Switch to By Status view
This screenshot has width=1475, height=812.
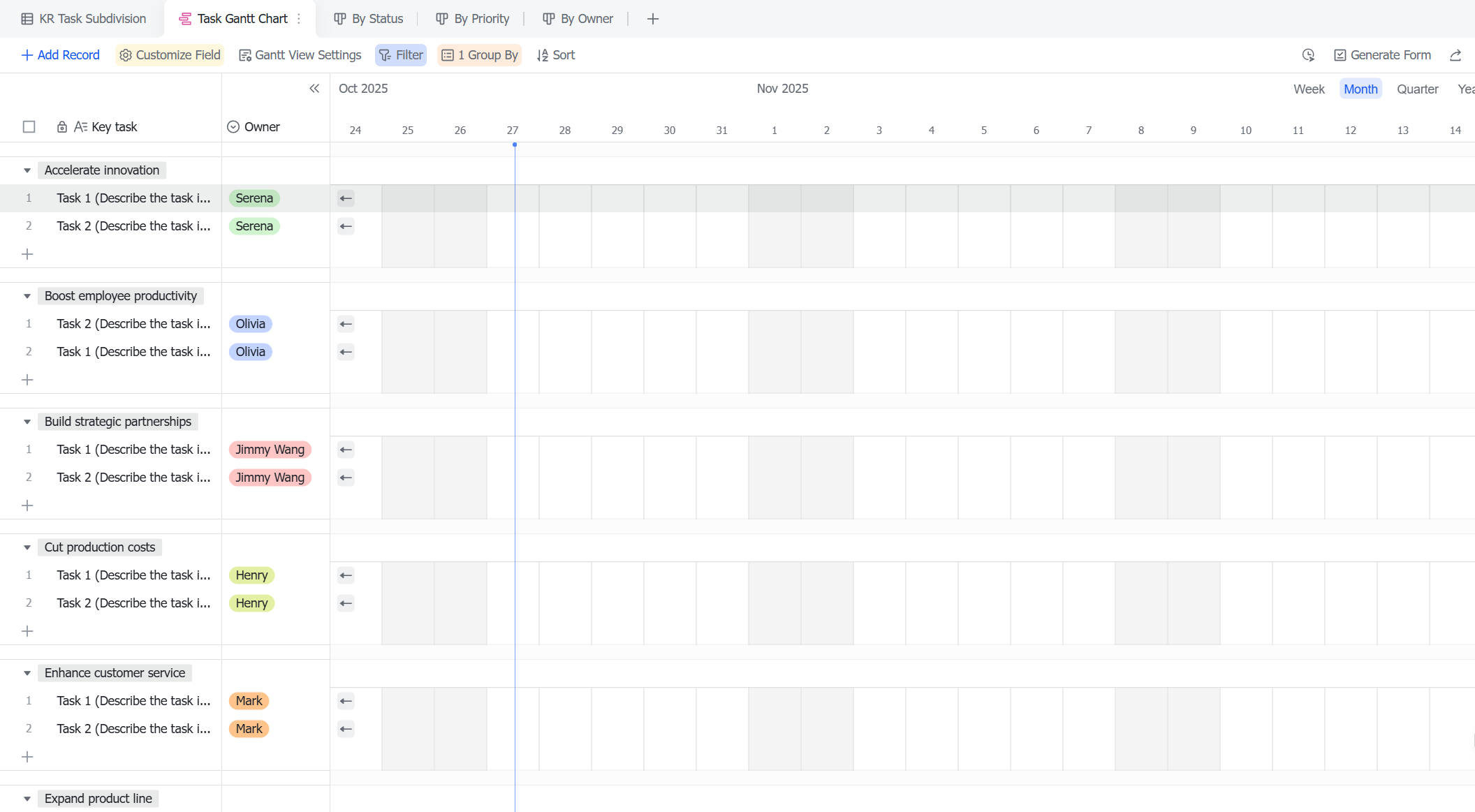point(369,19)
